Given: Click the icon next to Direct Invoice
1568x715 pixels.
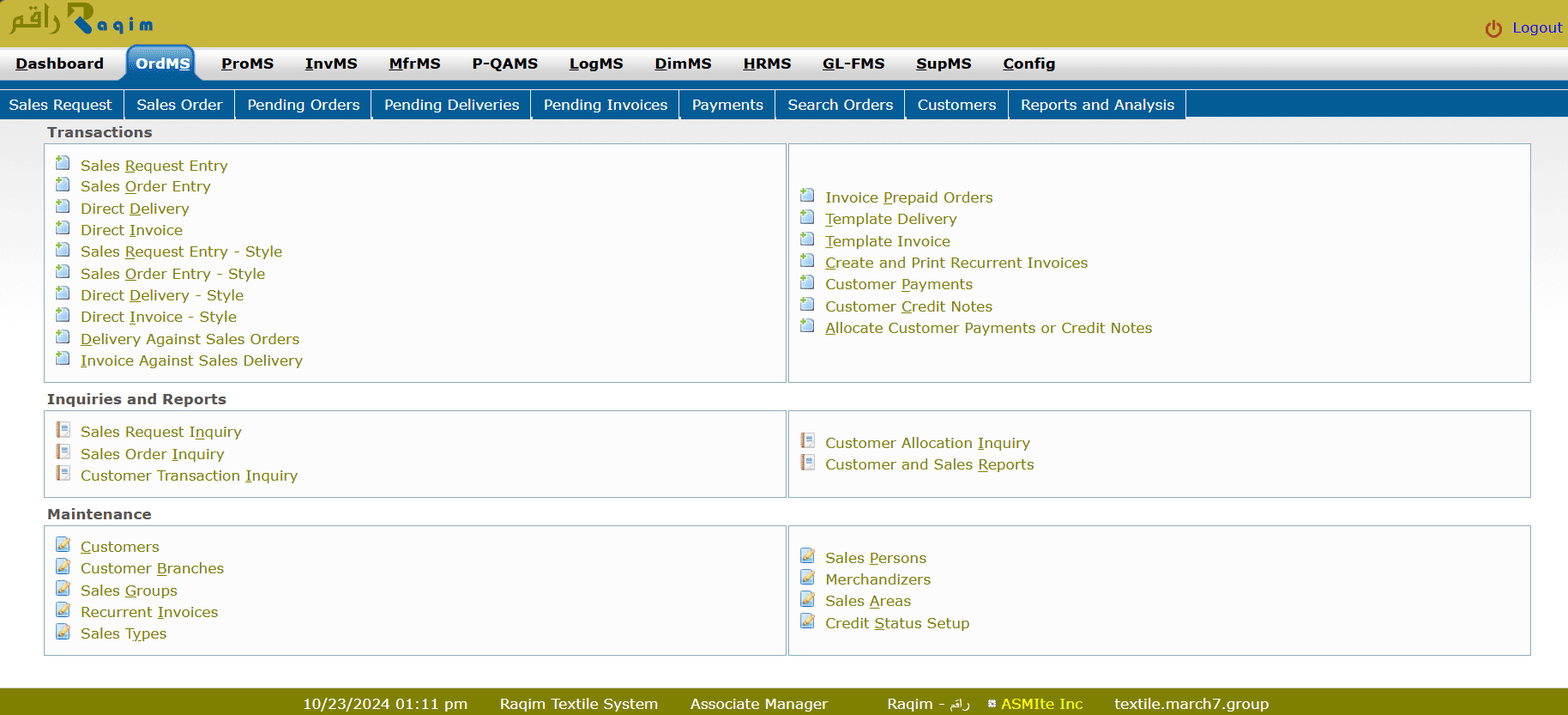Looking at the screenshot, I should click(63, 228).
